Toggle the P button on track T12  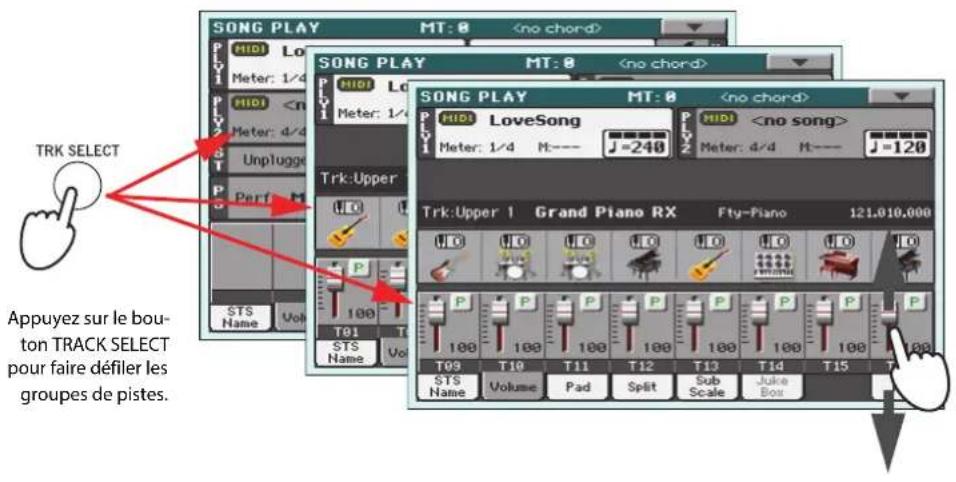[x=654, y=302]
